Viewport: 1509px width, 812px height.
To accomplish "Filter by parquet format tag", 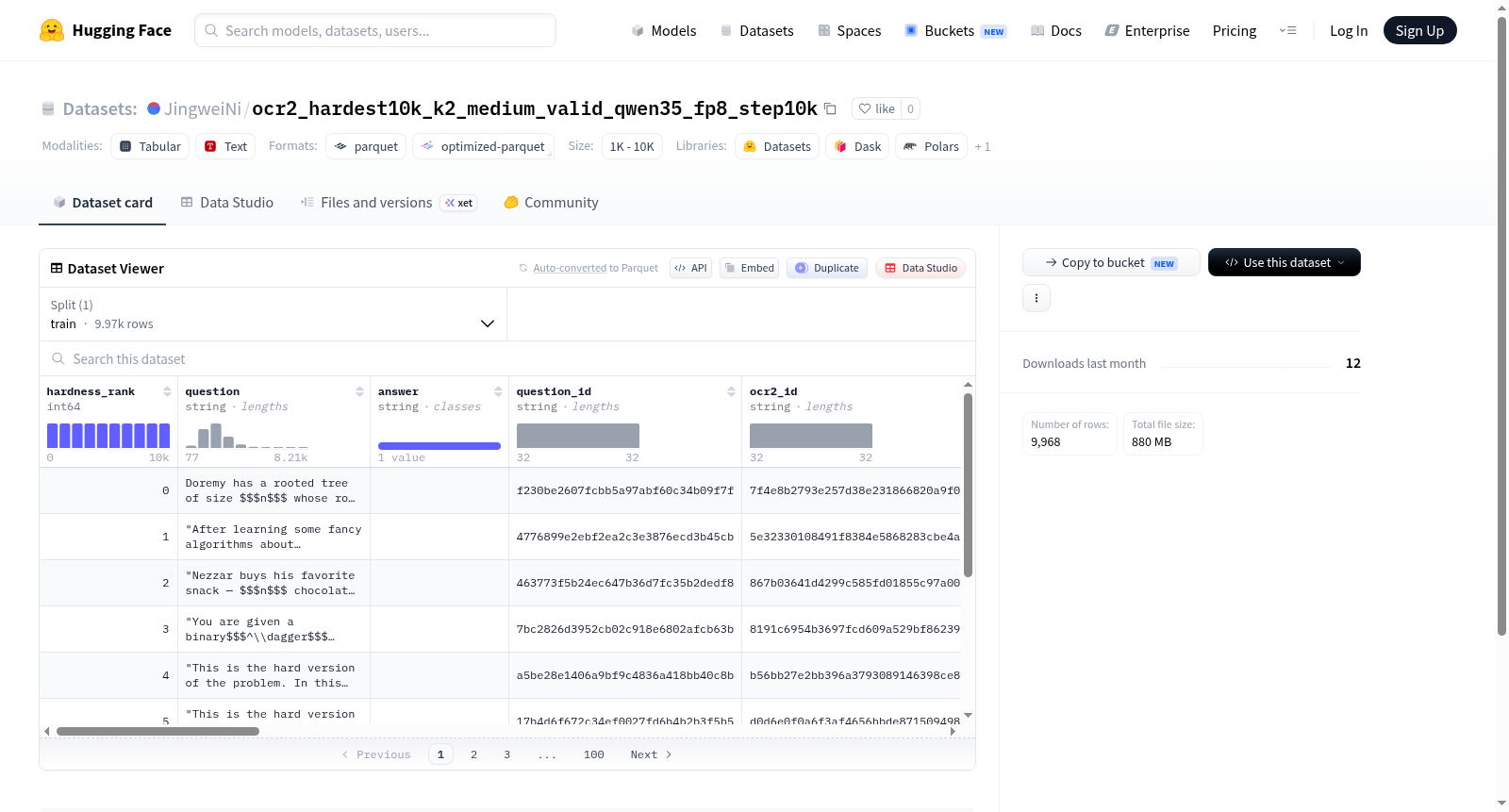I will (x=366, y=146).
